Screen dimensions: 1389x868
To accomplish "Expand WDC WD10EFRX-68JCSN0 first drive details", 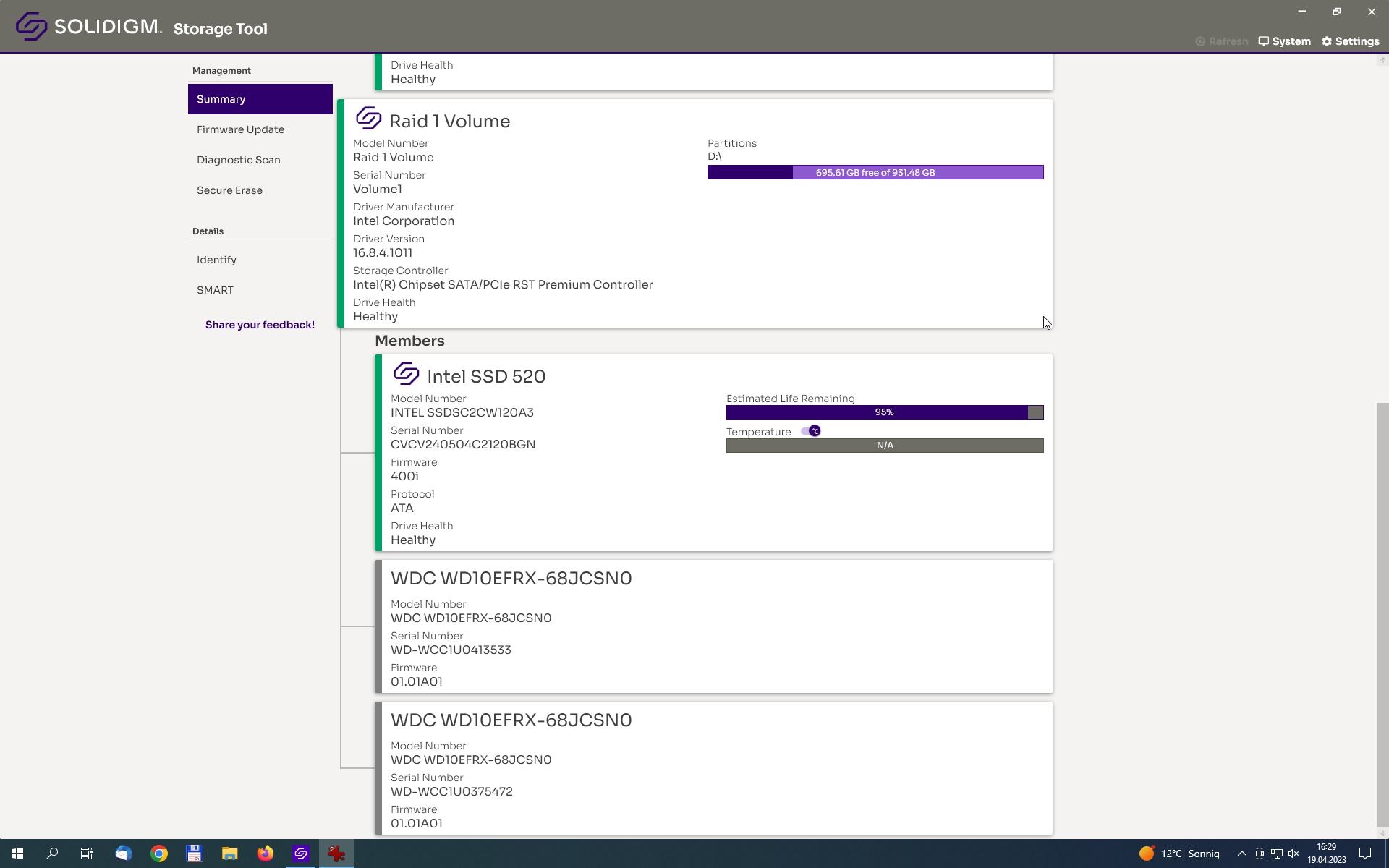I will [x=511, y=578].
